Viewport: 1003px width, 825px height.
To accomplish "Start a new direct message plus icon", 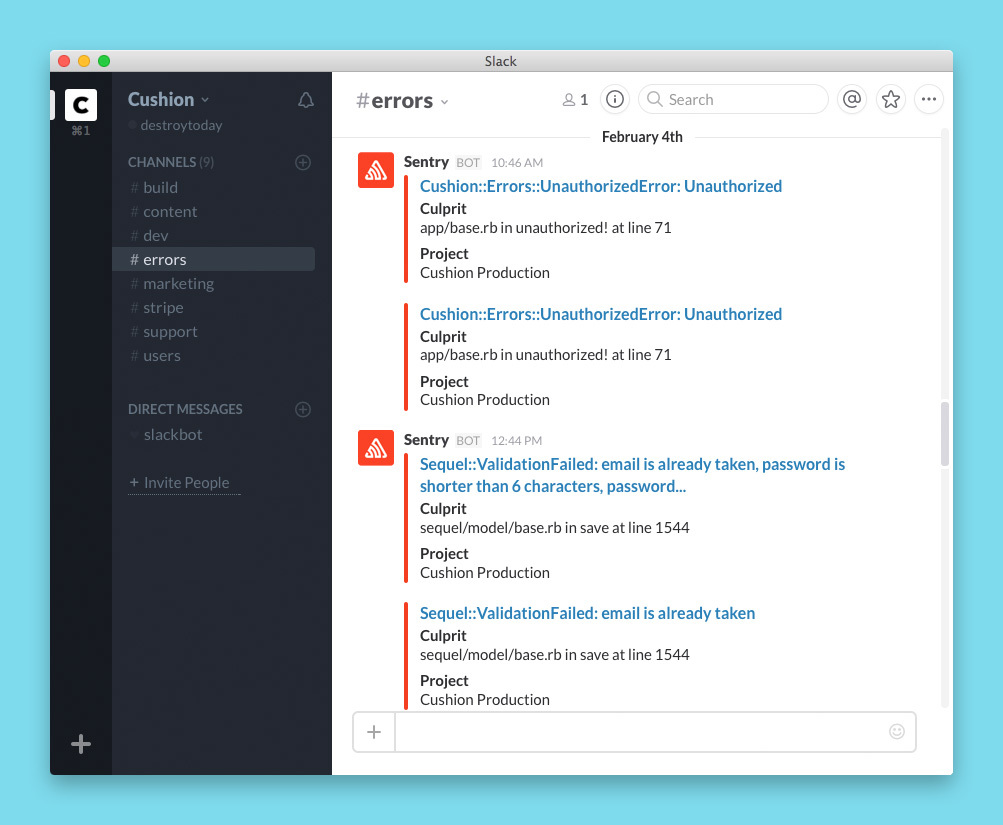I will (303, 409).
